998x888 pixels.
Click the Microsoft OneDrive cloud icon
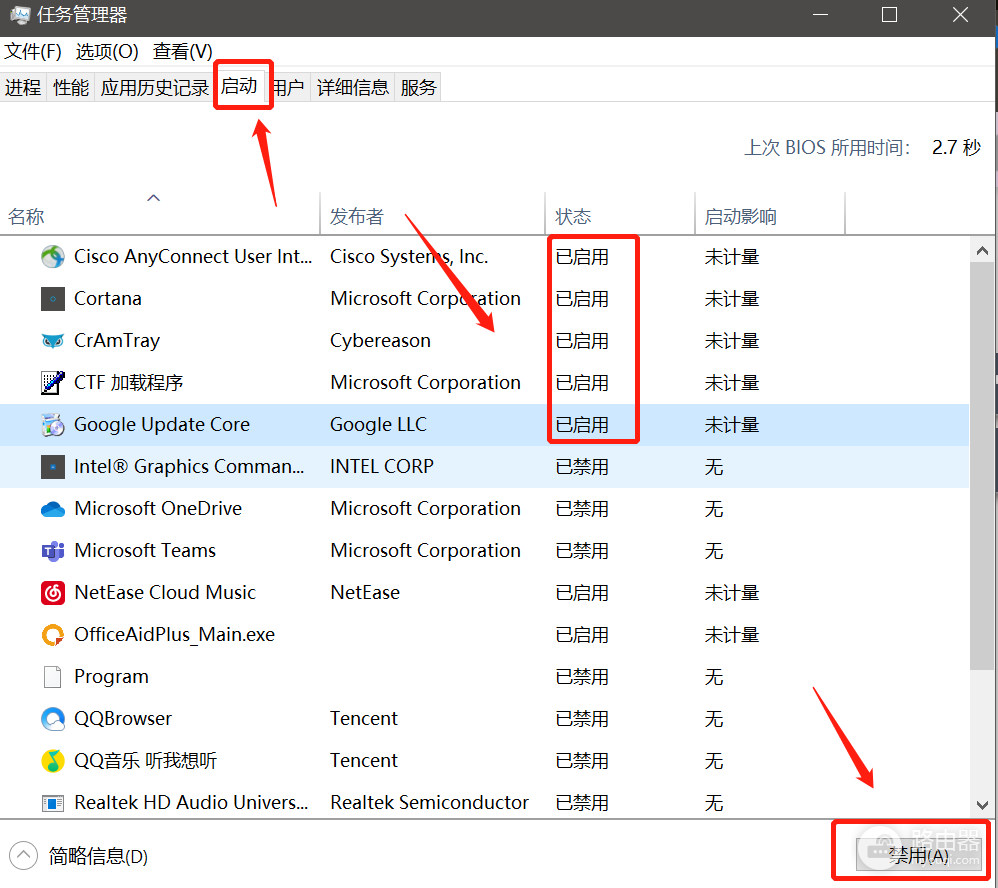click(53, 509)
